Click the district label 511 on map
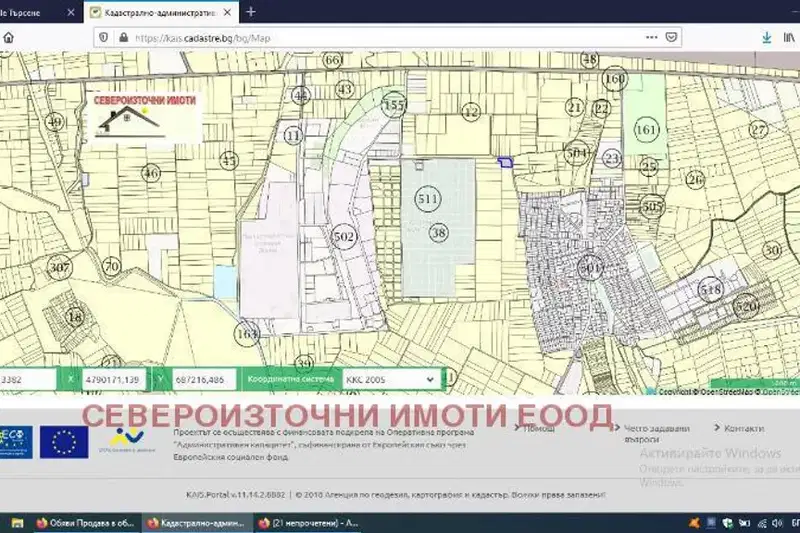The image size is (800, 533). (428, 198)
